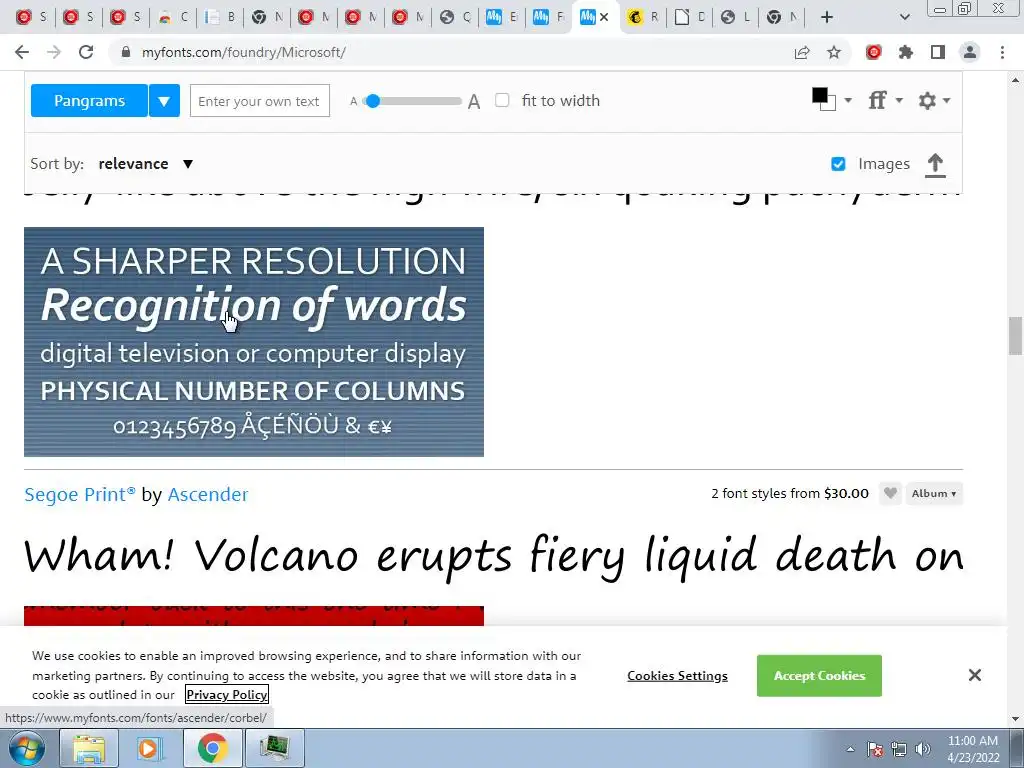The height and width of the screenshot is (768, 1024).
Task: Reload the myfonts page
Action: point(86,52)
